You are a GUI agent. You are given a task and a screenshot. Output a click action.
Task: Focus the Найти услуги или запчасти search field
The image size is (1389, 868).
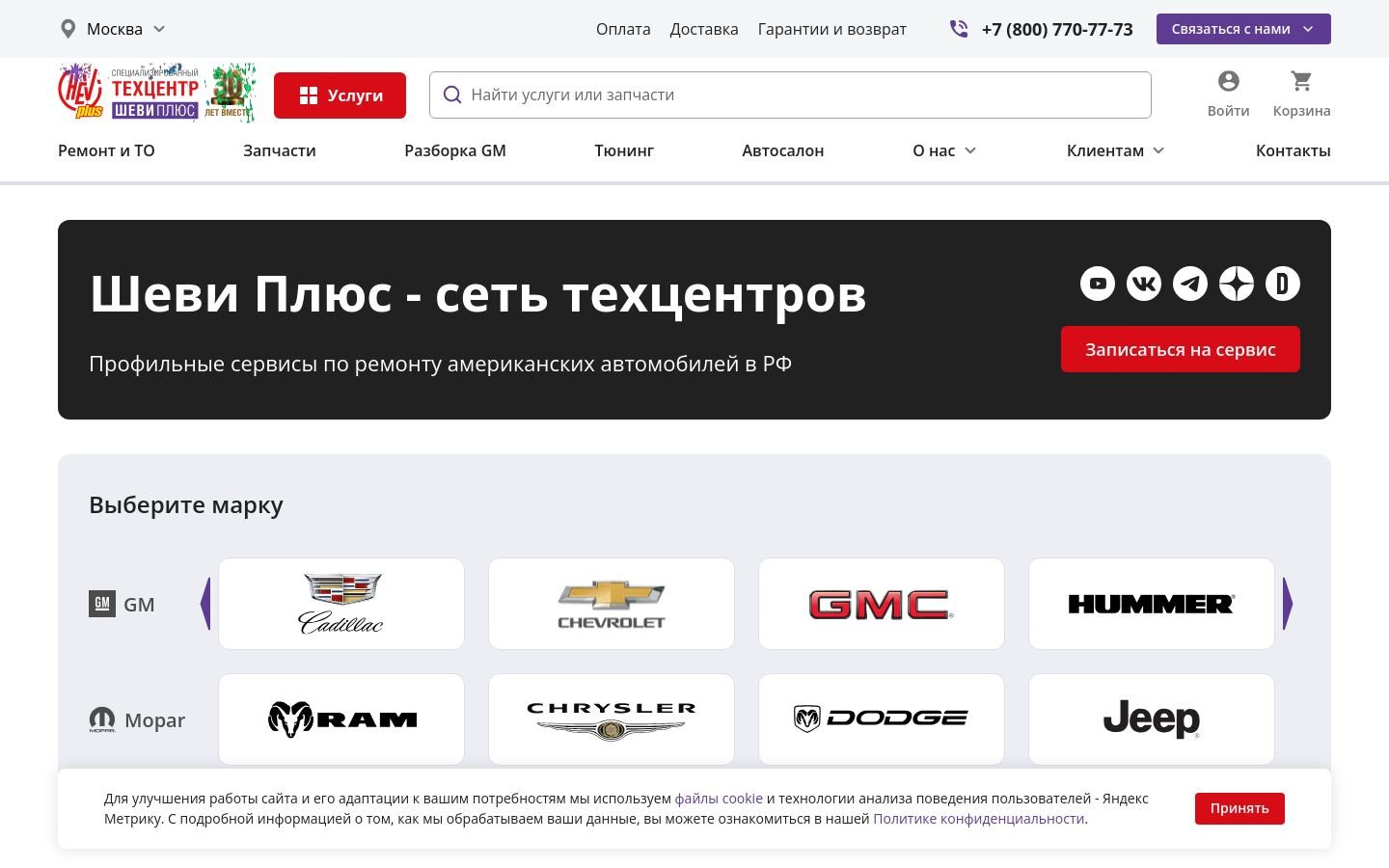[x=790, y=95]
